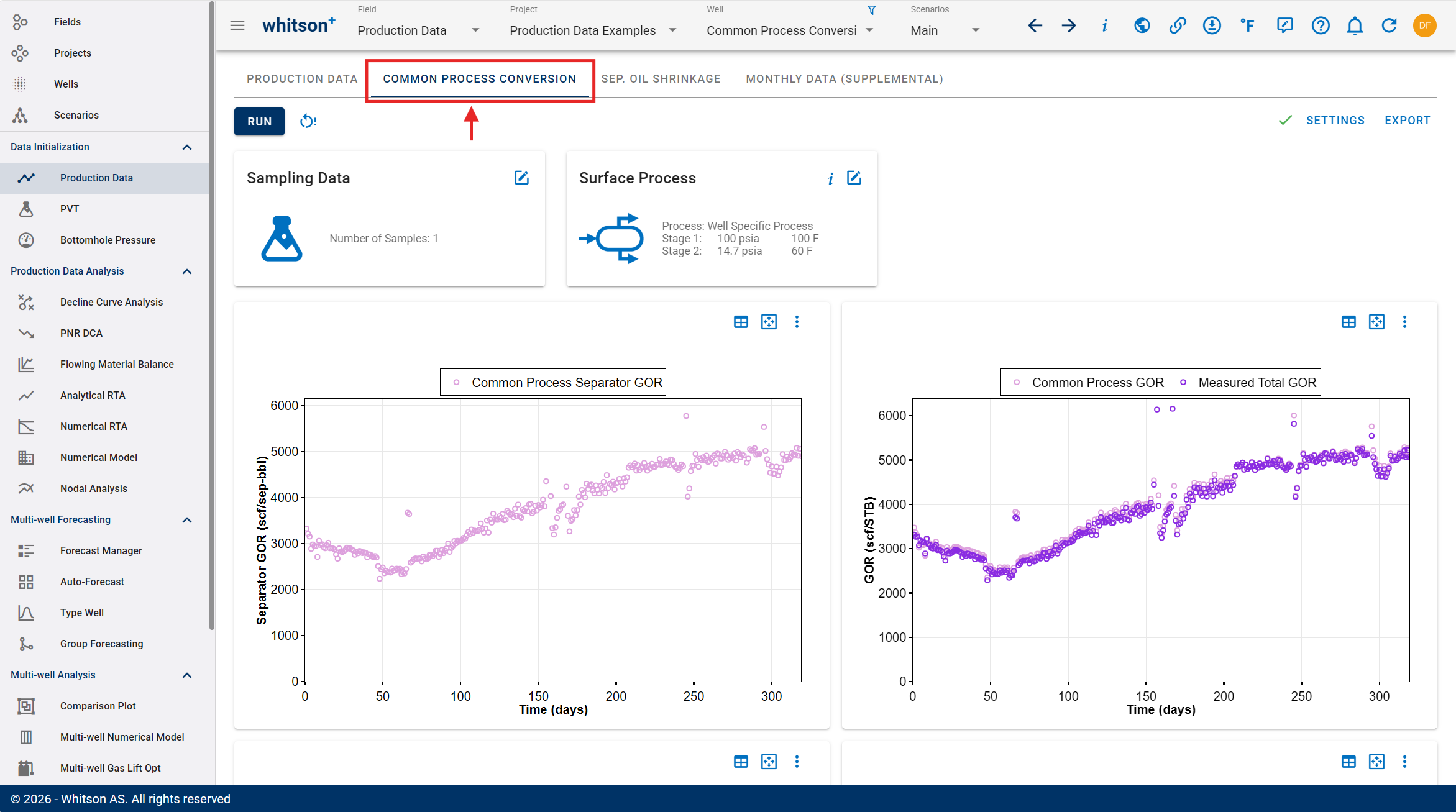Open MONTHLY DATA (SUPPLEMENTAL) tab
Viewport: 1456px width, 812px height.
(844, 79)
